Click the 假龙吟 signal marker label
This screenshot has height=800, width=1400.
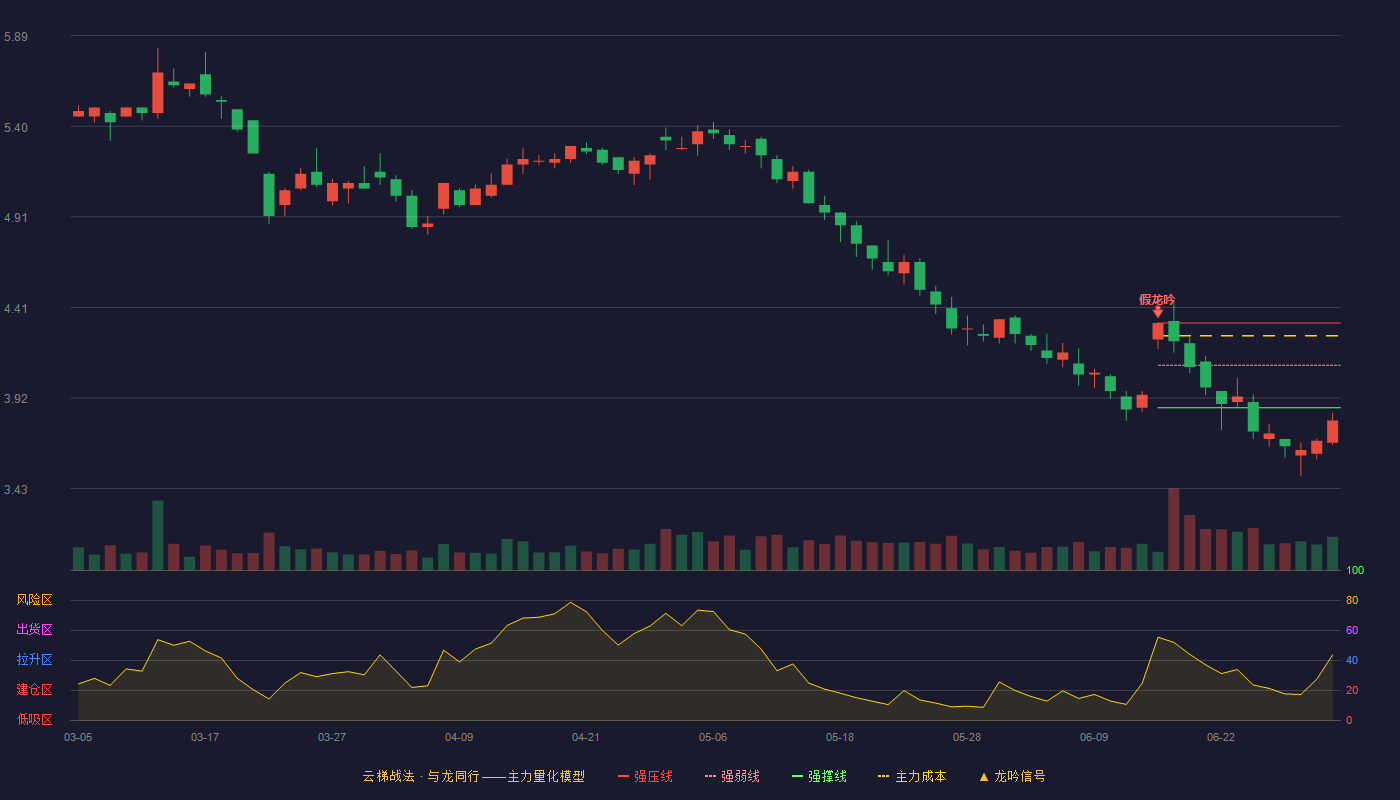(x=1157, y=299)
